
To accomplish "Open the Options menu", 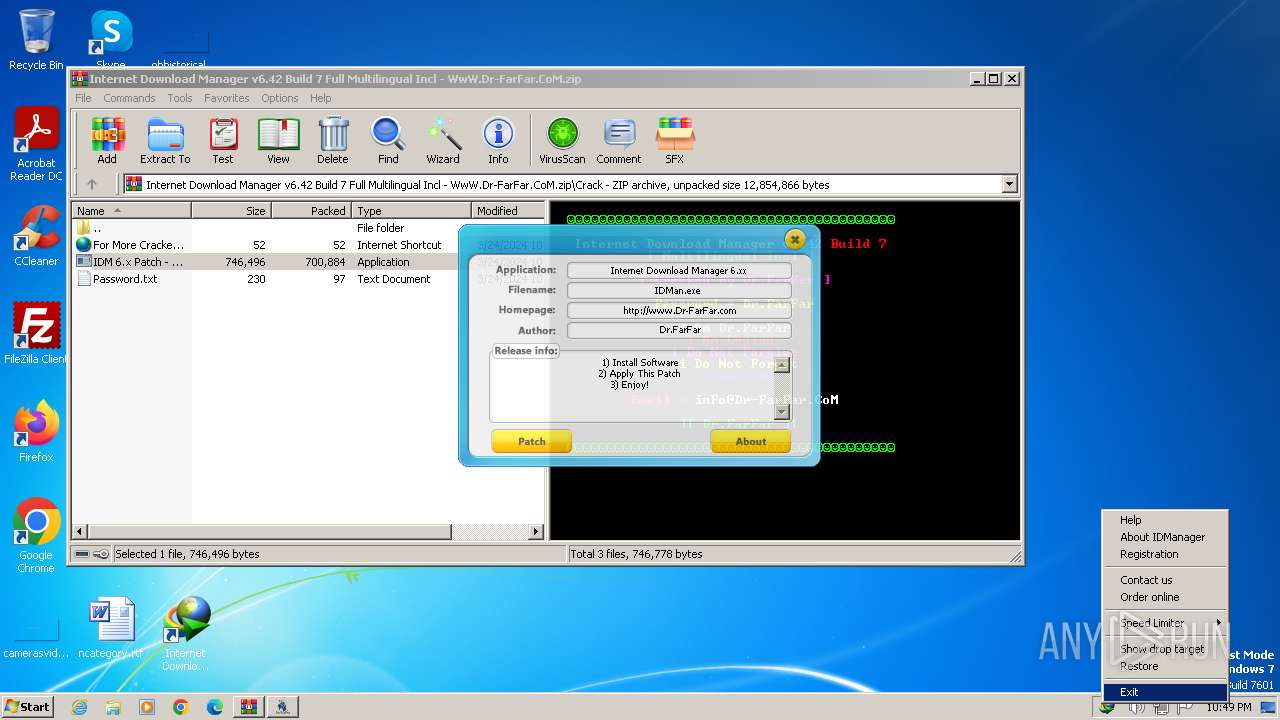I will [280, 98].
